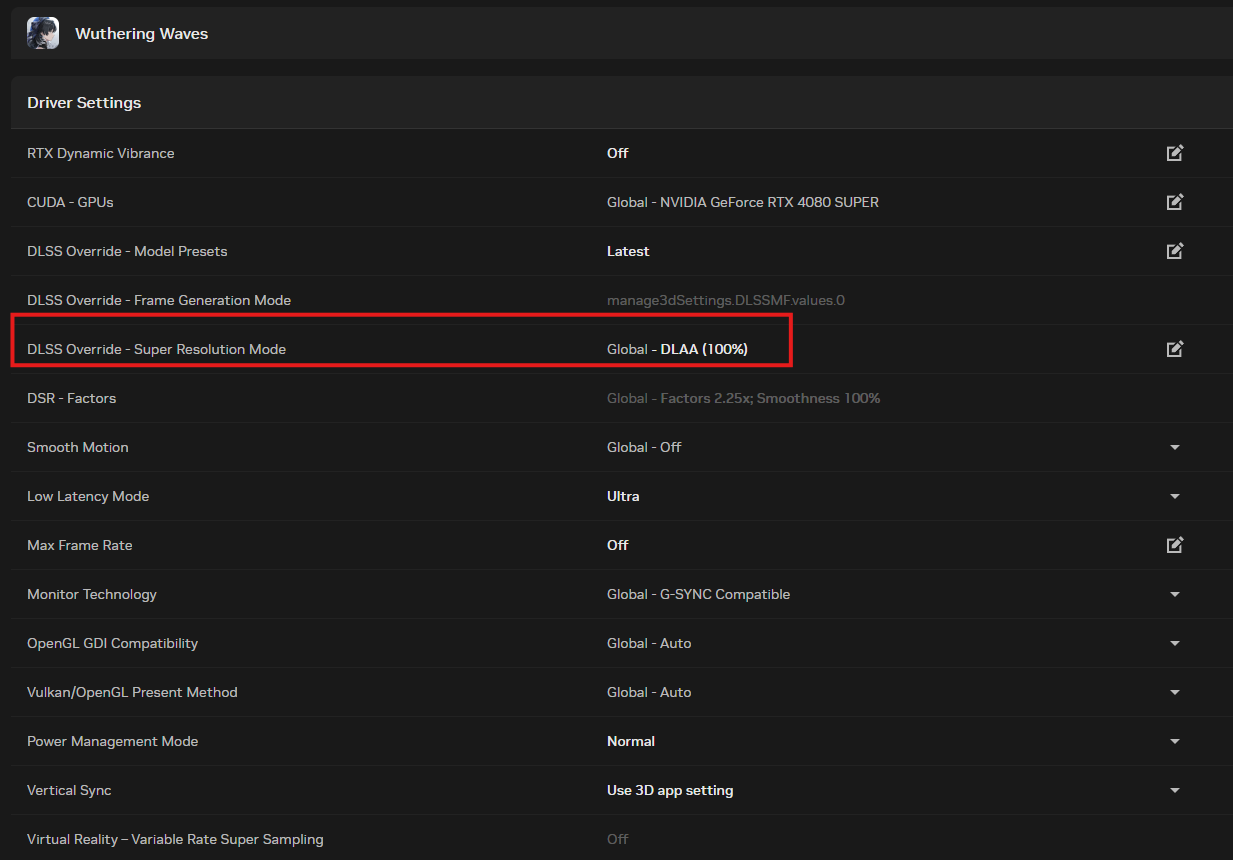This screenshot has height=860, width=1233.
Task: Click the Global - G-SYNC Compatible value
Action: [698, 594]
